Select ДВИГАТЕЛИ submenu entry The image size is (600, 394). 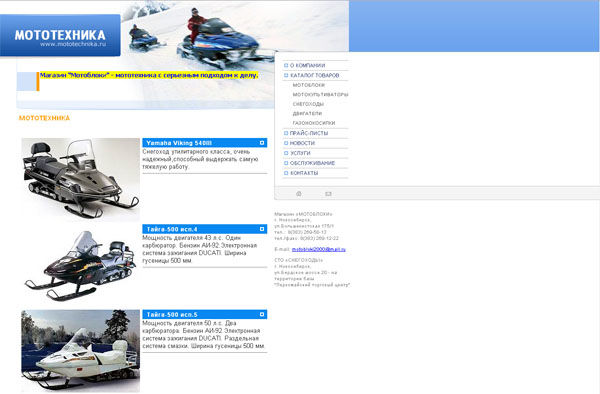pos(307,114)
